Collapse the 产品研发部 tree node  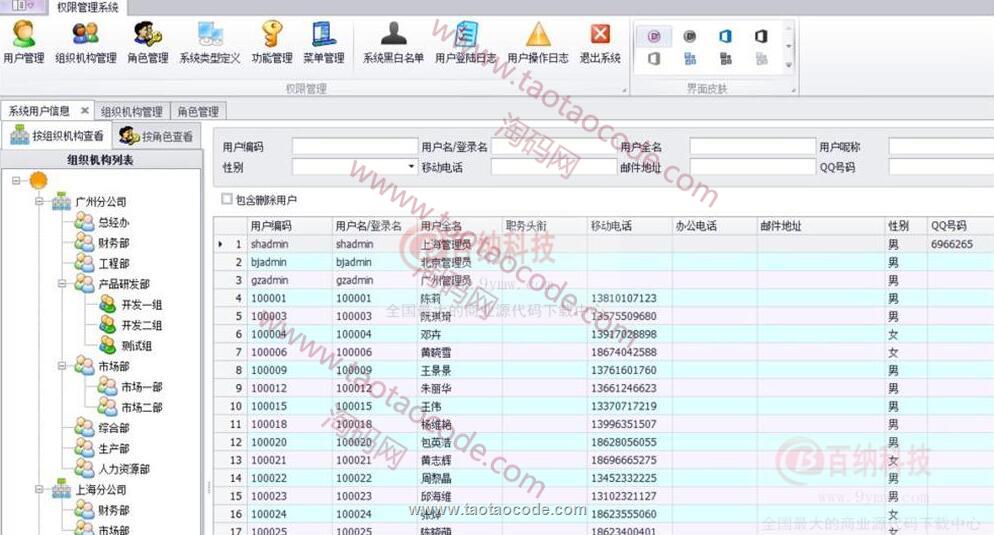click(62, 284)
